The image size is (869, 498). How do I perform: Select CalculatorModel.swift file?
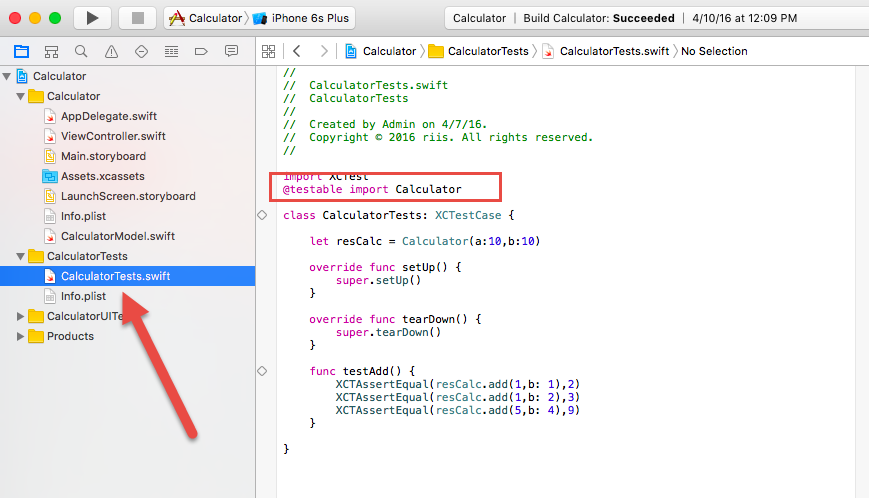tap(117, 236)
